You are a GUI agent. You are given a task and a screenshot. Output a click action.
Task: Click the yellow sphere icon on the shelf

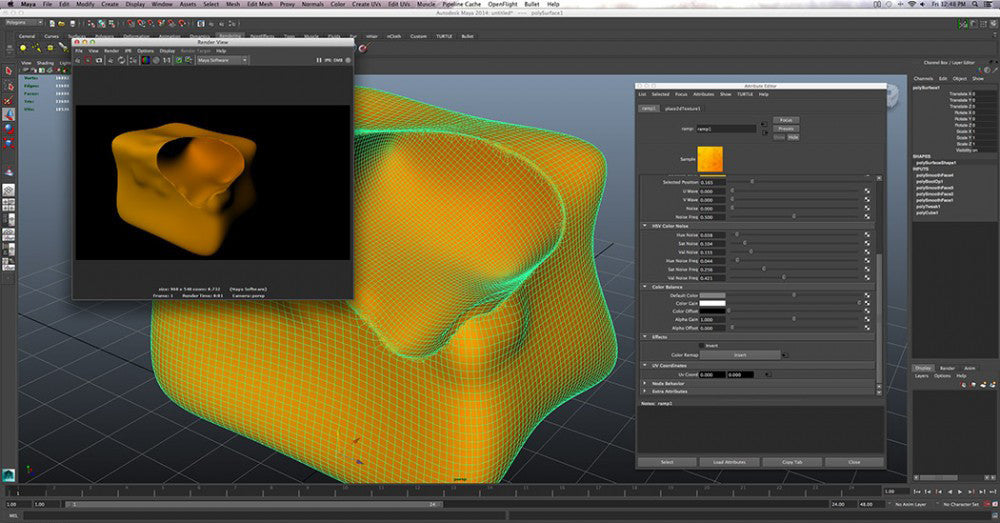22,47
